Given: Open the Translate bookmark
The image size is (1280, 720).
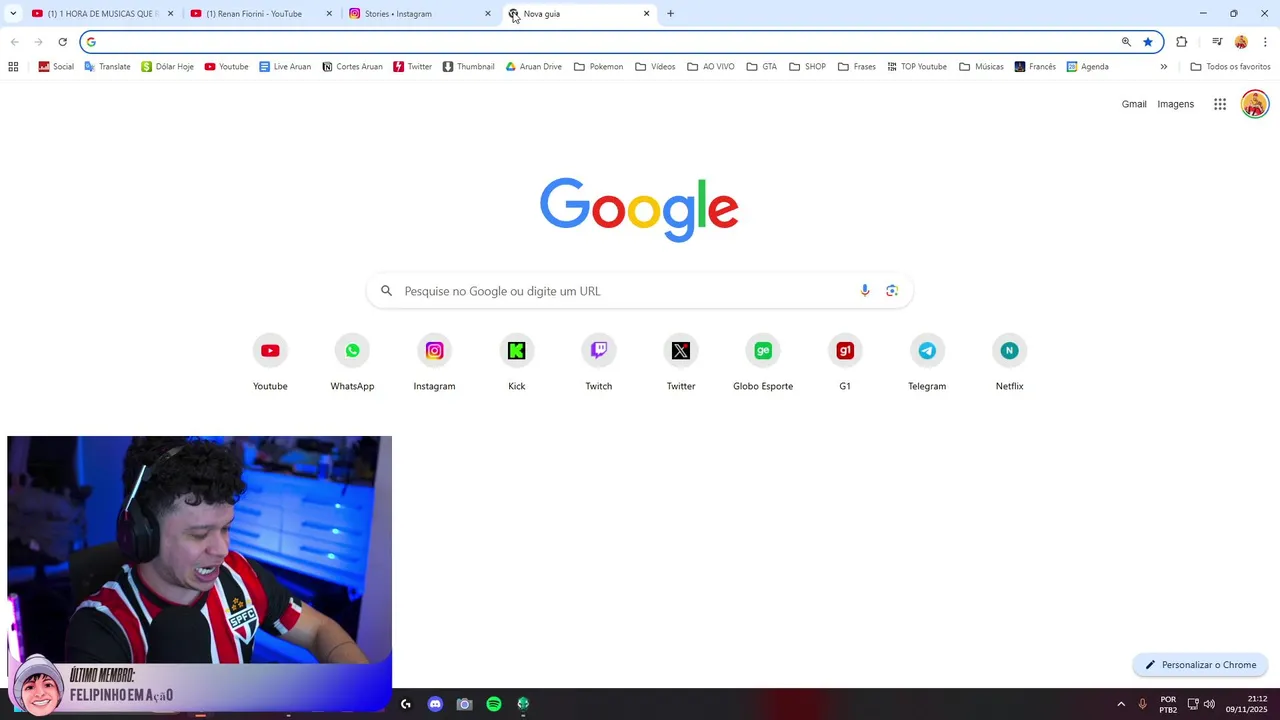Looking at the screenshot, I should [107, 67].
